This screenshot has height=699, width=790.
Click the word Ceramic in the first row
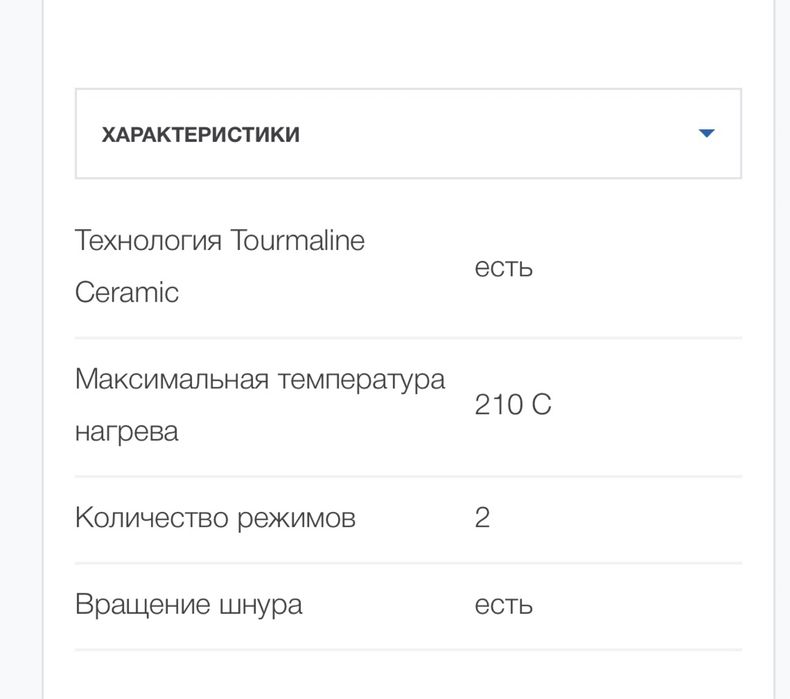(x=127, y=293)
